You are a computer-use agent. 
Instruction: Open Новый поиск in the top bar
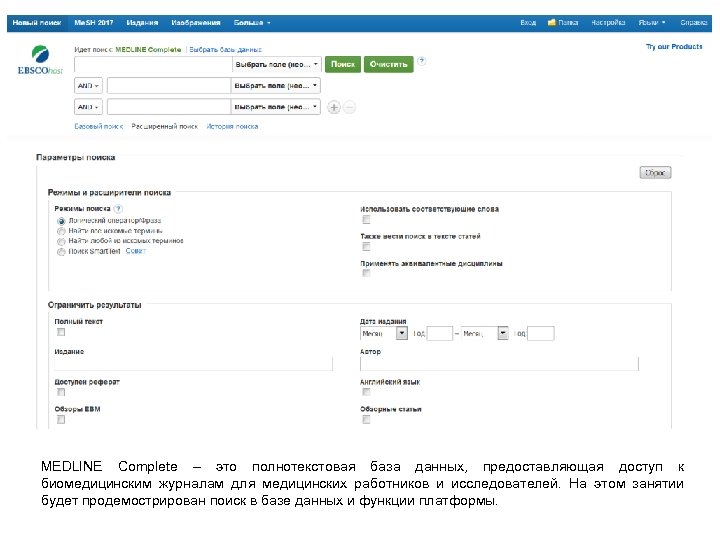point(37,22)
